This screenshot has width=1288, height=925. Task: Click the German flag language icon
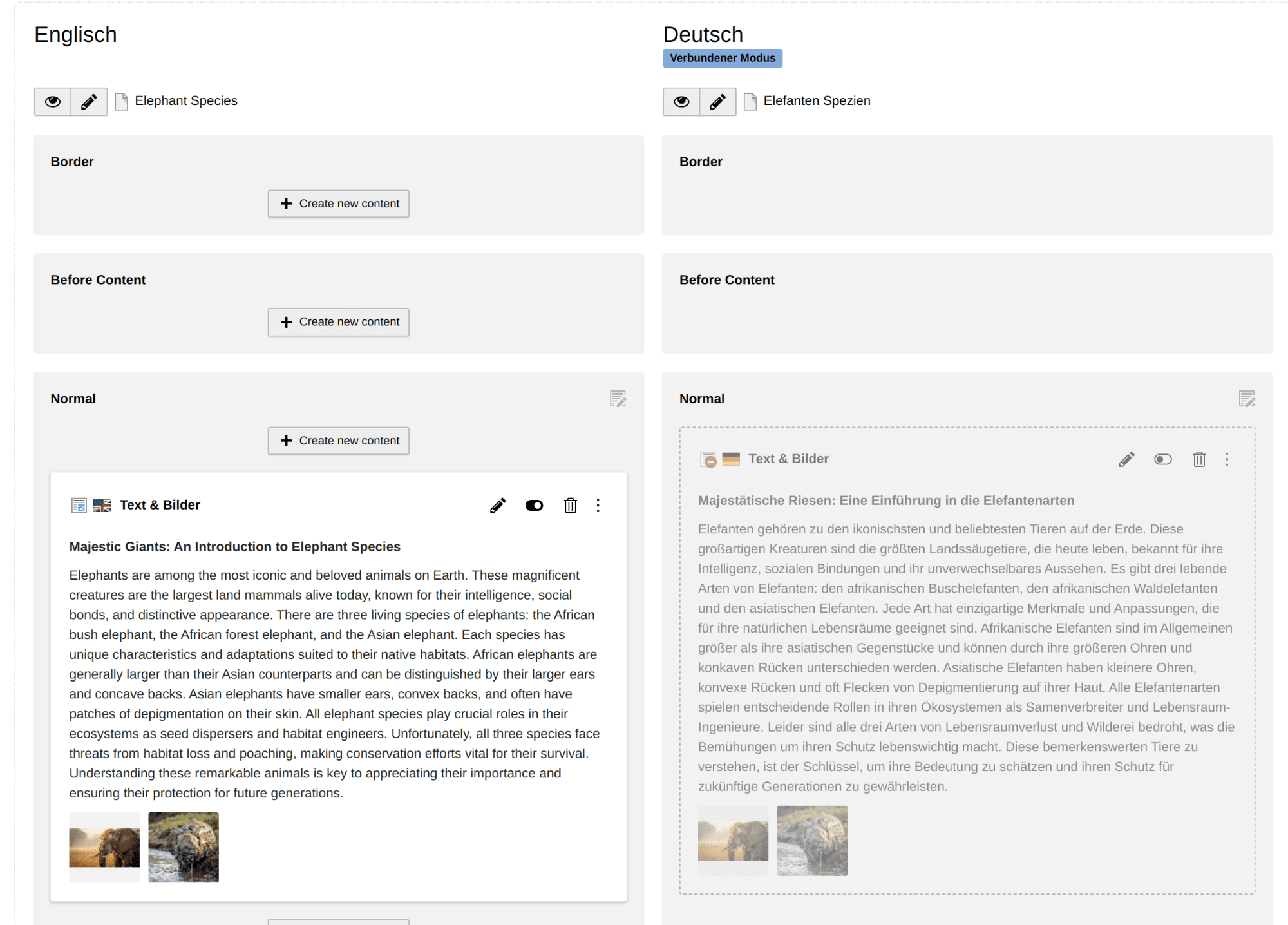tap(731, 459)
